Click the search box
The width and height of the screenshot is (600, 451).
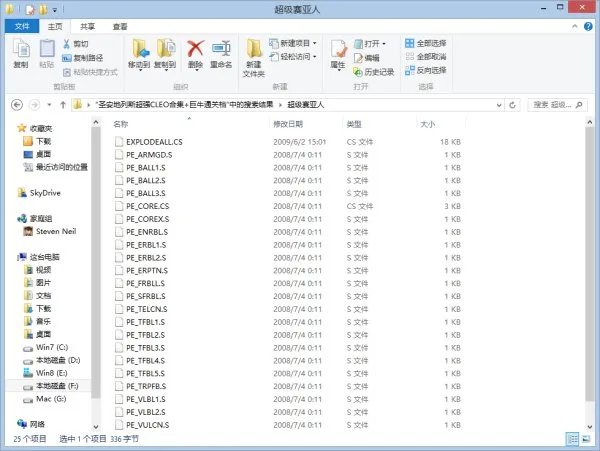(557, 105)
